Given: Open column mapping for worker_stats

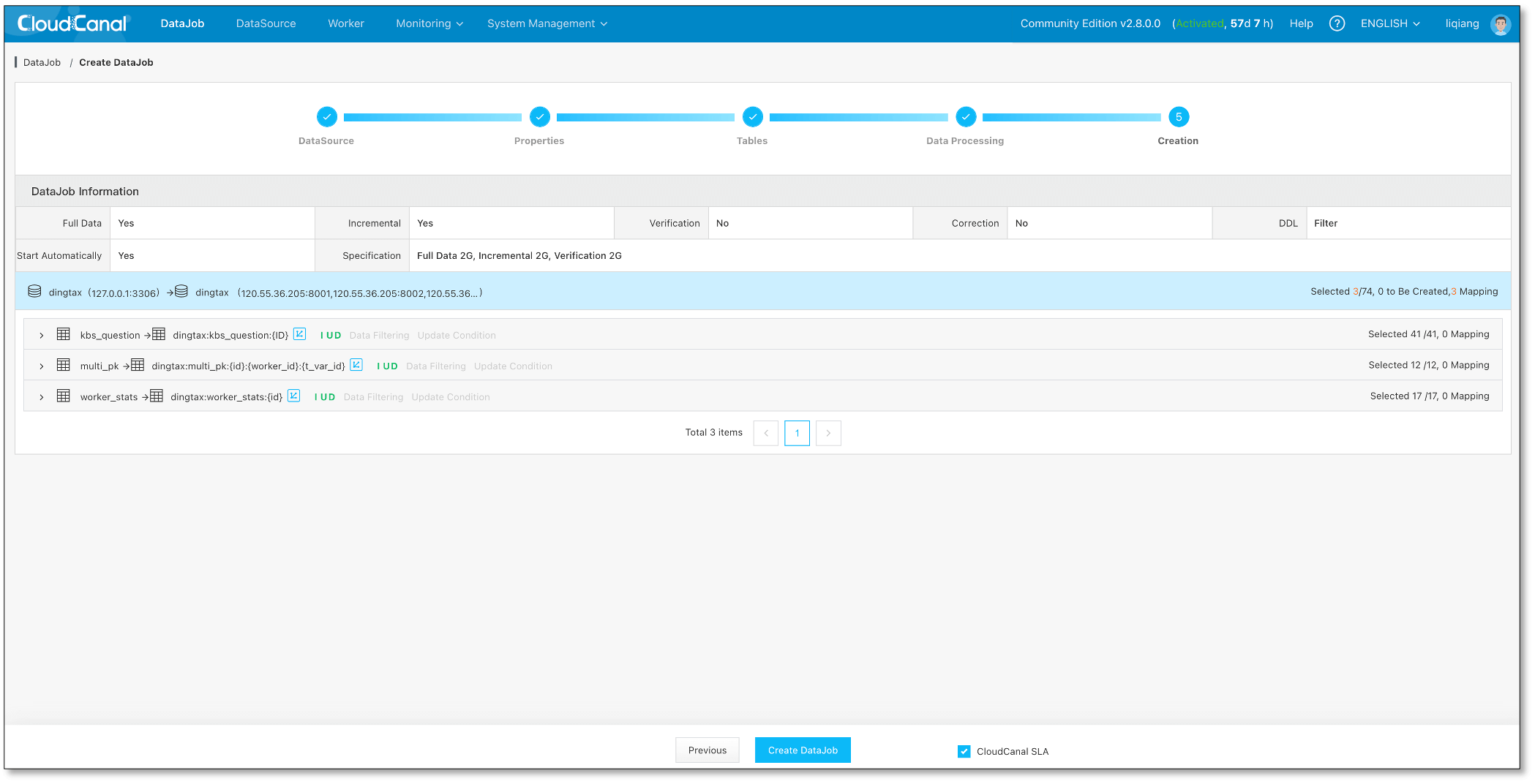Looking at the screenshot, I should pyautogui.click(x=293, y=396).
